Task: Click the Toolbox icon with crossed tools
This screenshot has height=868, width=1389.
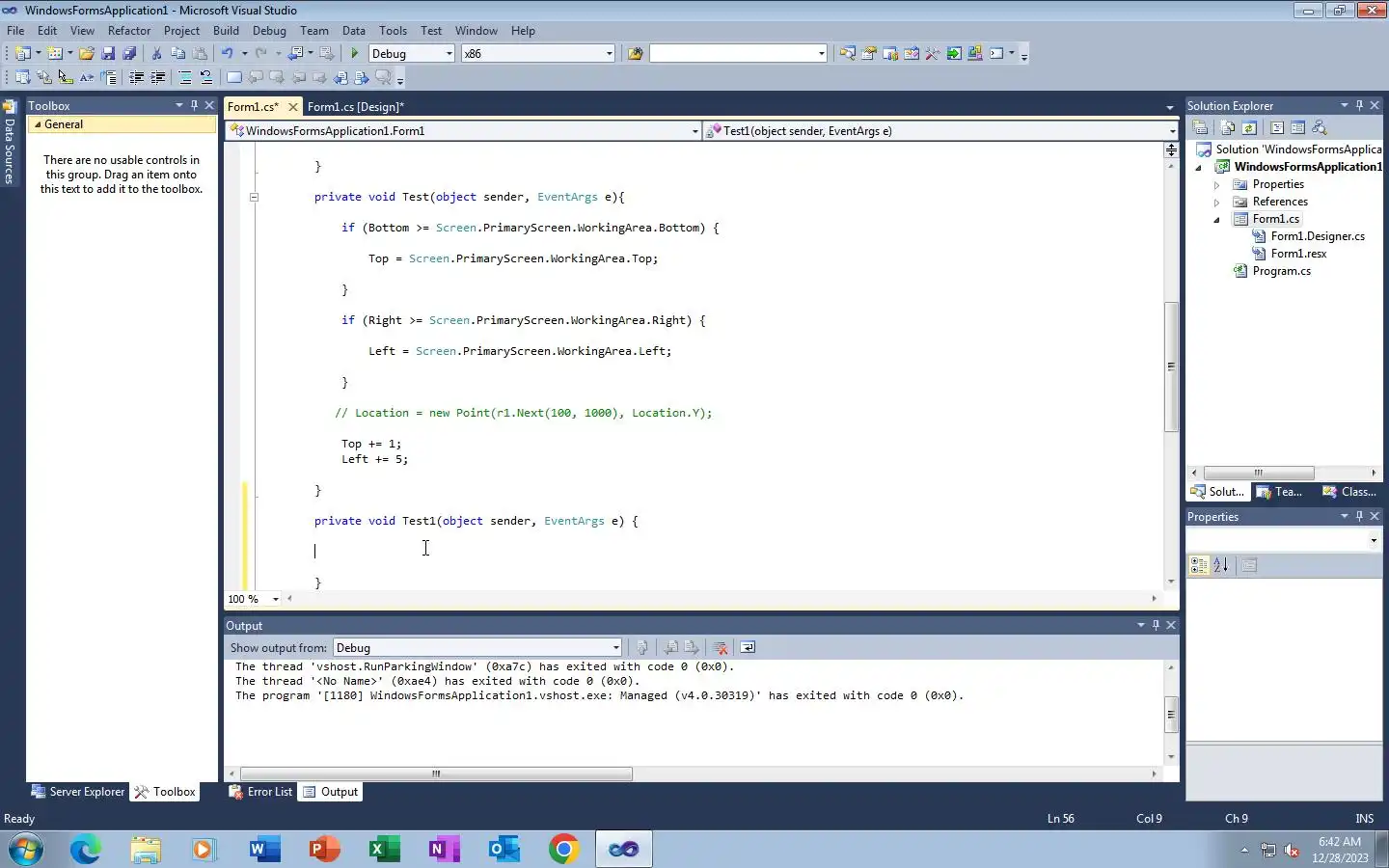Action: [932, 53]
